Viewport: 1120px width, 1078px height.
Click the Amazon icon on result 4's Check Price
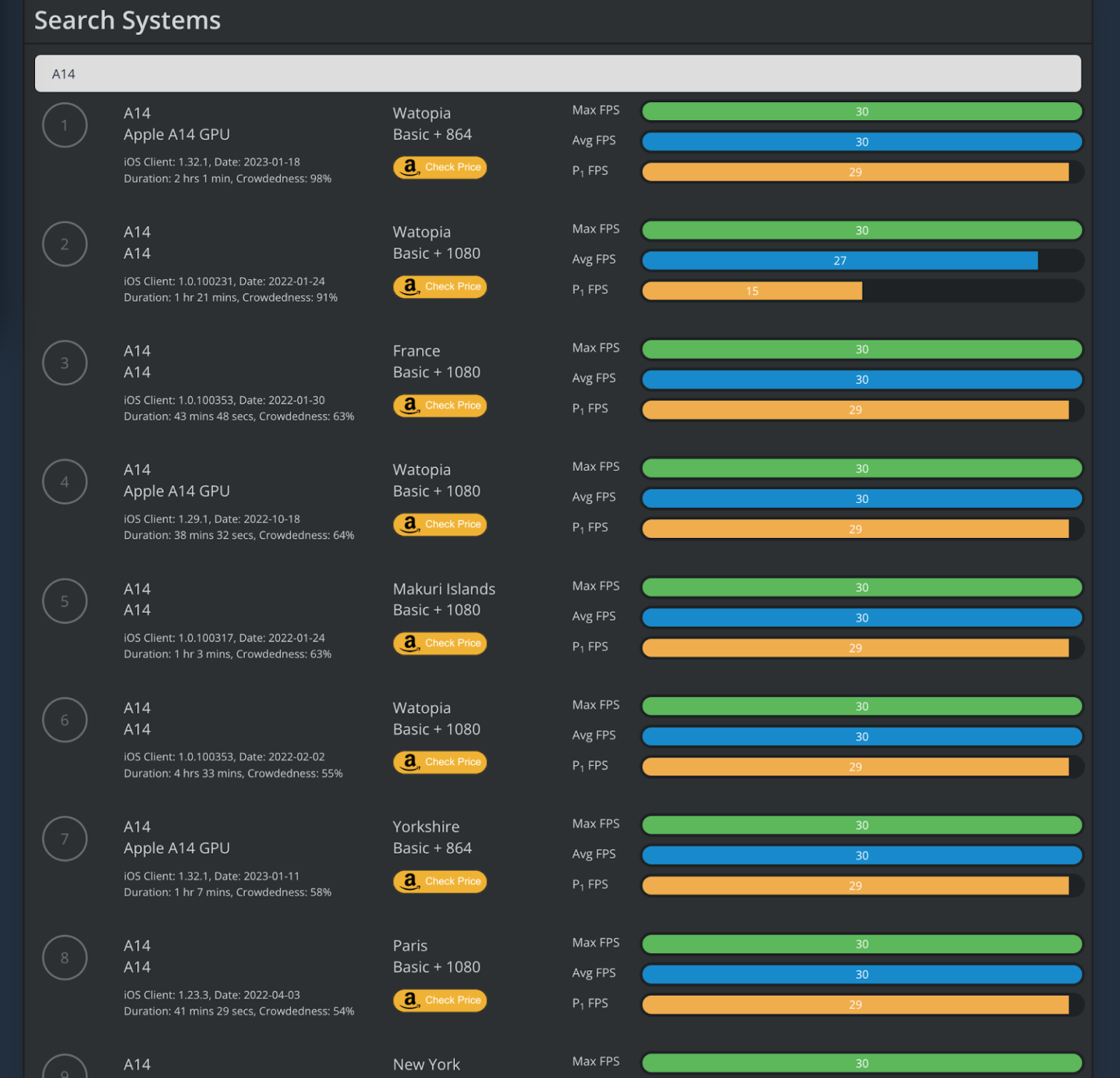click(410, 524)
